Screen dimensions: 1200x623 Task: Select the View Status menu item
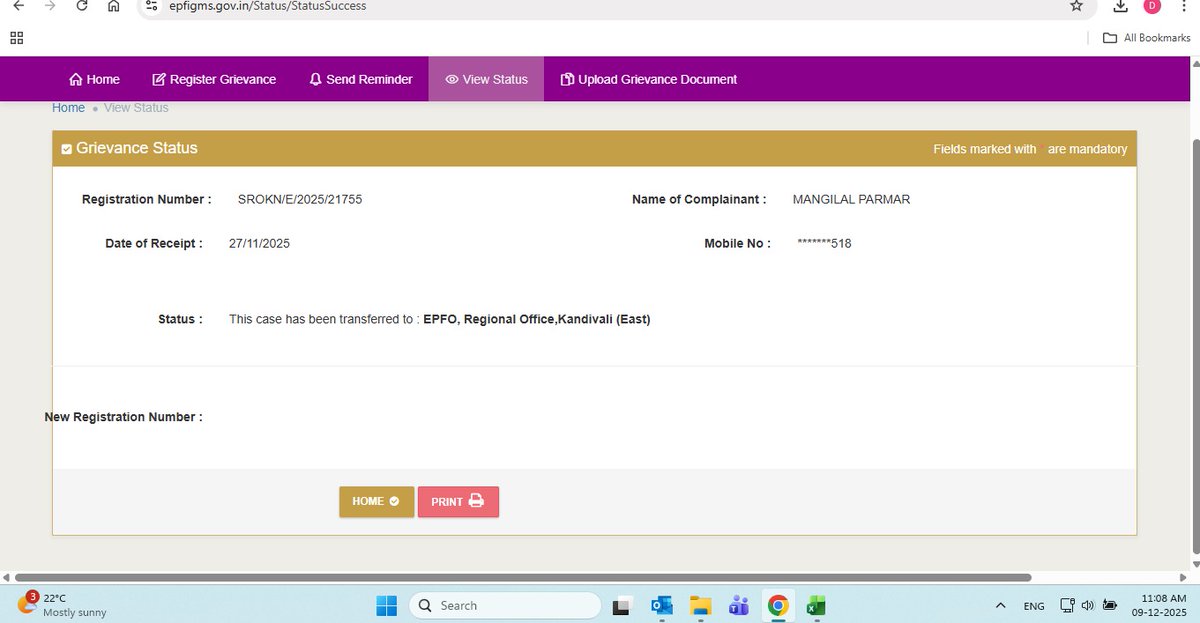tap(486, 79)
